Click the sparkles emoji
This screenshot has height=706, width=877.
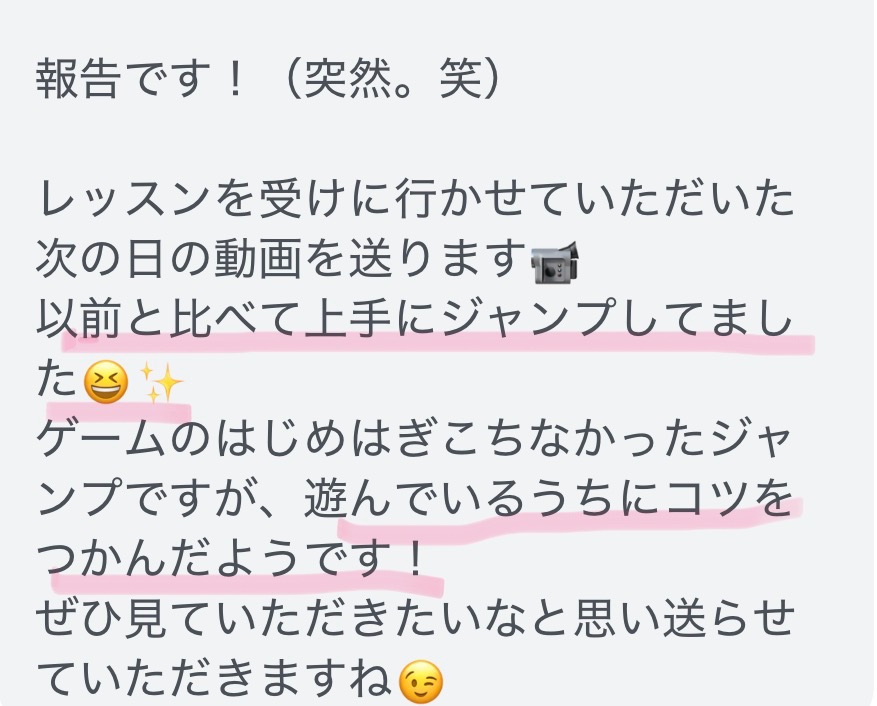click(161, 382)
